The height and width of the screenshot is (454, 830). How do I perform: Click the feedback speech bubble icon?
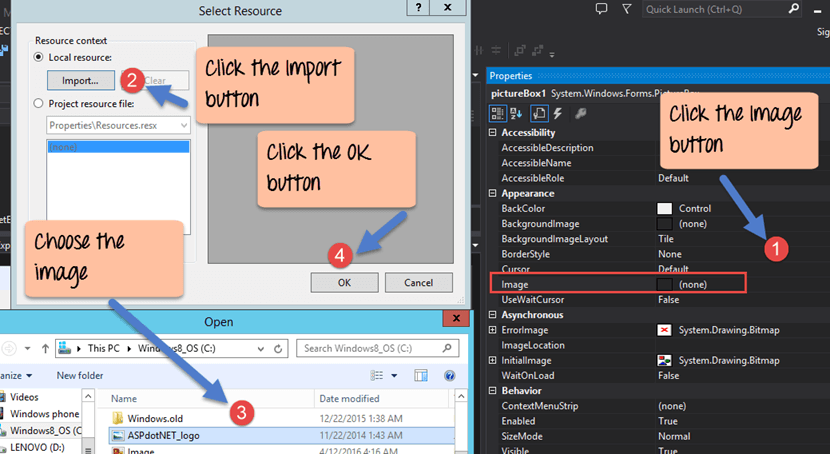click(x=601, y=9)
